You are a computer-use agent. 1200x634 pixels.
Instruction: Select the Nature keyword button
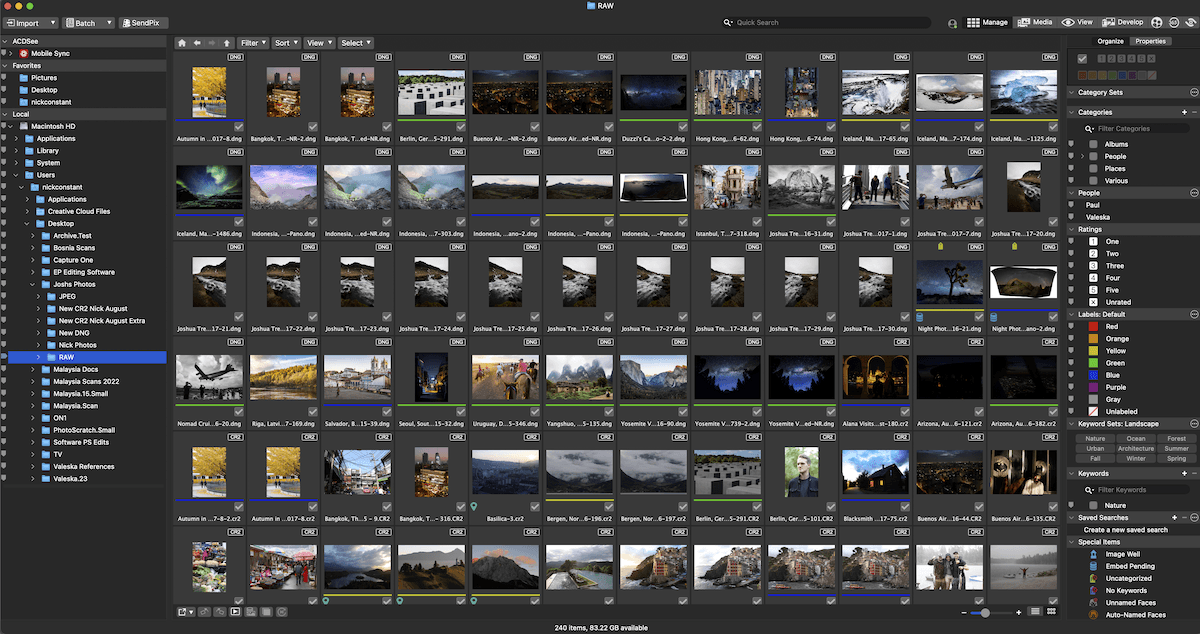[1094, 438]
